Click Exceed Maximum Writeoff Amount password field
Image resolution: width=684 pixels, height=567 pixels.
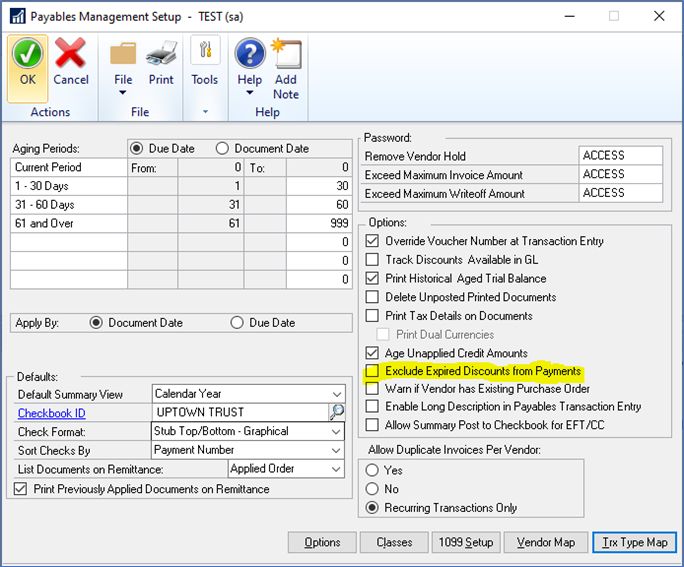click(x=621, y=193)
